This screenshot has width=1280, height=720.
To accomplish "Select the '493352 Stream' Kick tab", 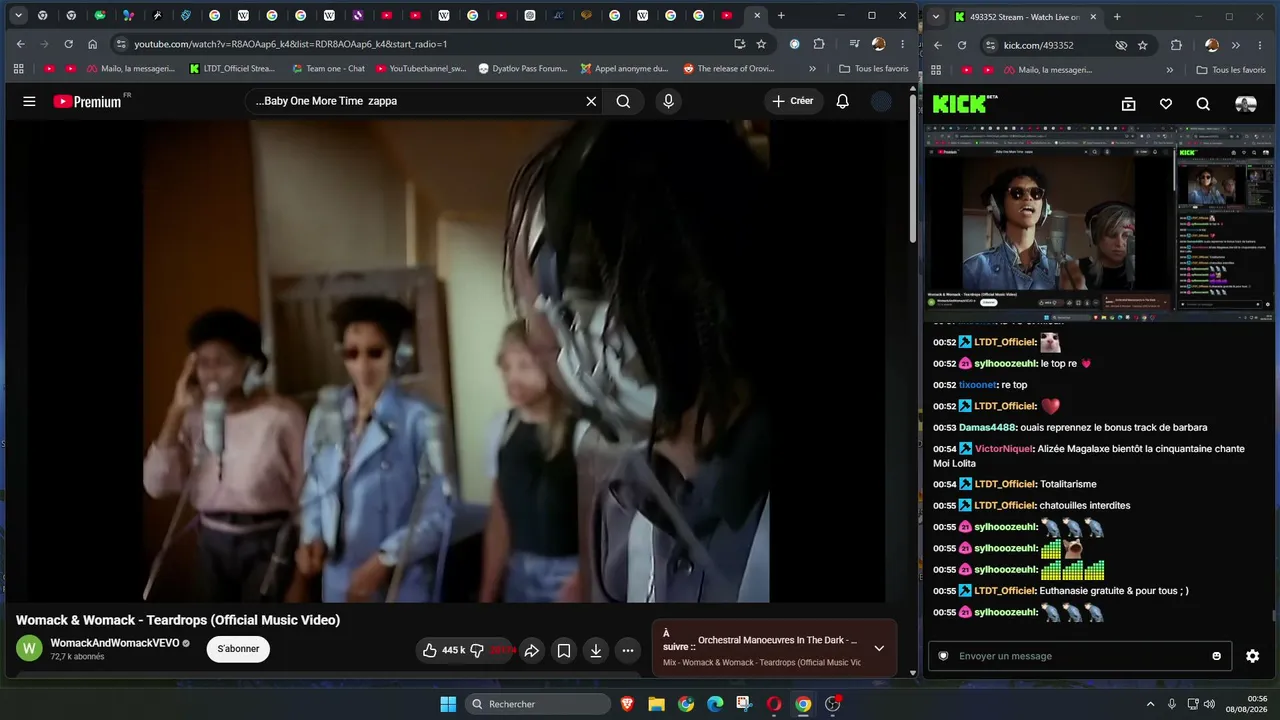I will click(x=1025, y=17).
